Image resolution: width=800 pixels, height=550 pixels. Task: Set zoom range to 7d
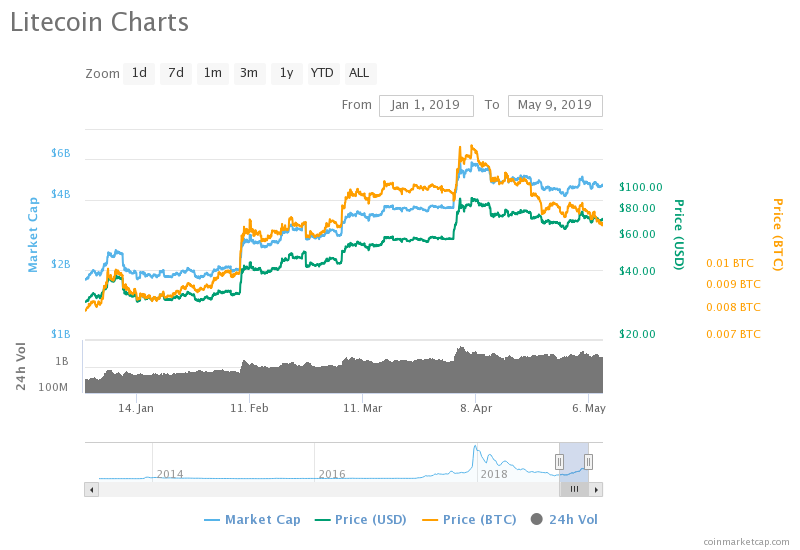(x=176, y=73)
